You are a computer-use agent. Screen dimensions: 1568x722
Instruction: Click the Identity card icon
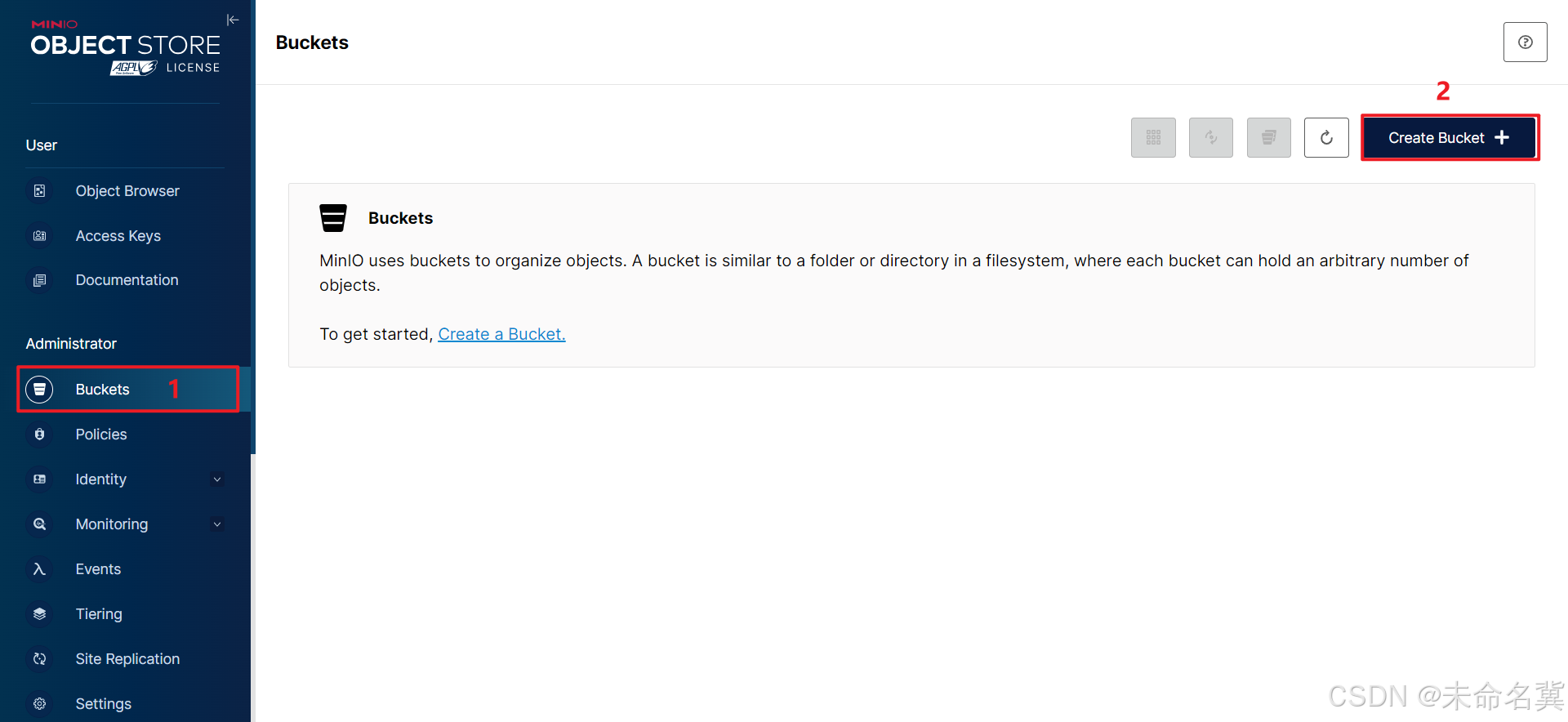[x=39, y=479]
